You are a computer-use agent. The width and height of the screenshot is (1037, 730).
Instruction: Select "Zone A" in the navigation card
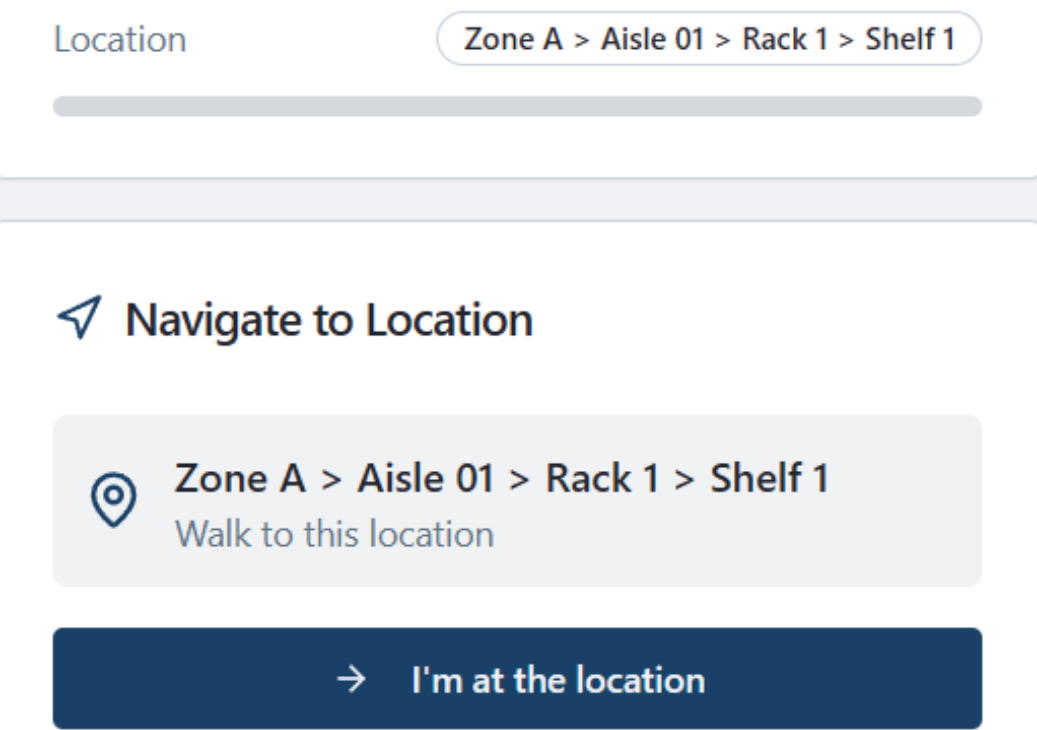240,479
